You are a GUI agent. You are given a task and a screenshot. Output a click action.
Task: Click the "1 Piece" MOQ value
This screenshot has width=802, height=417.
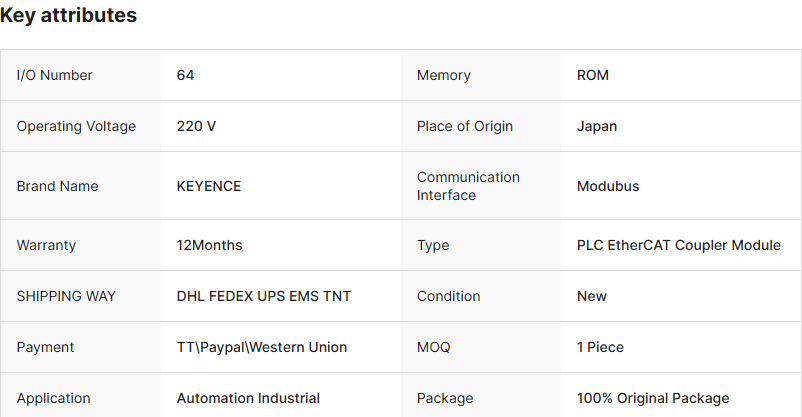(600, 347)
